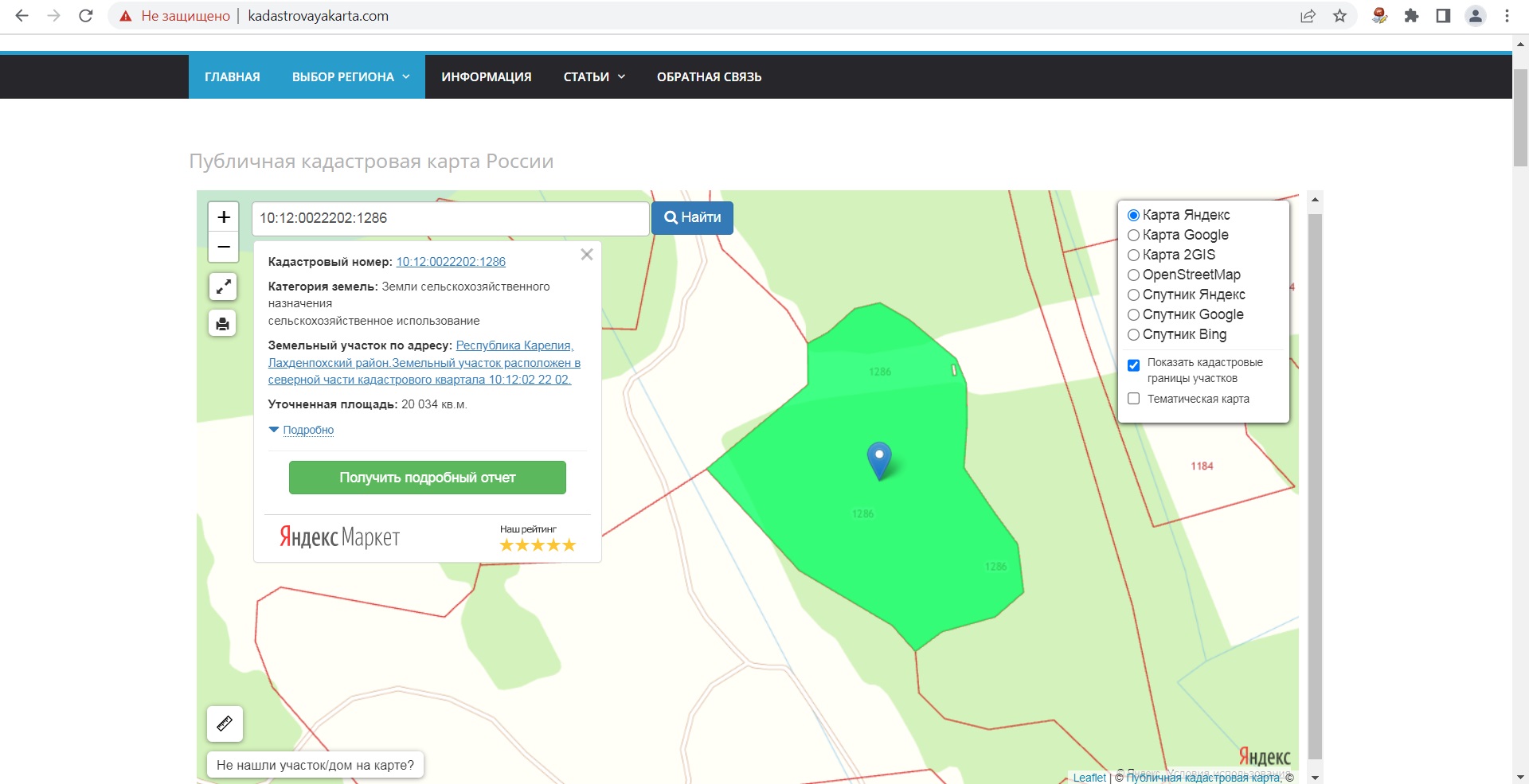
Task: Click the browser address bar URL
Action: (319, 16)
